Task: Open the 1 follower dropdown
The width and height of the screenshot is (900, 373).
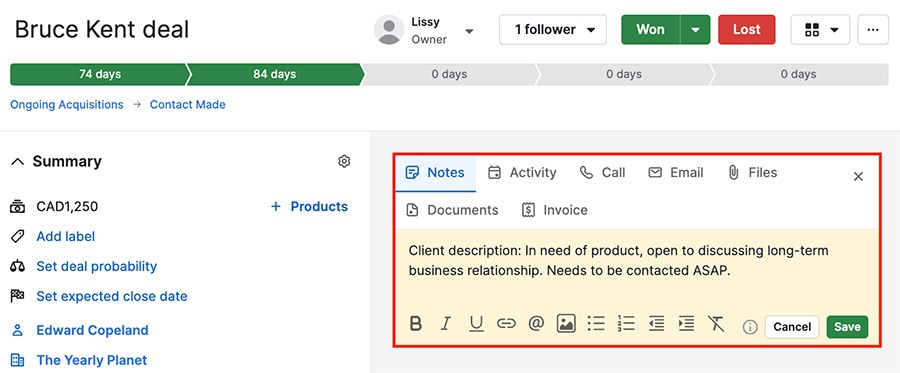Action: 553,30
